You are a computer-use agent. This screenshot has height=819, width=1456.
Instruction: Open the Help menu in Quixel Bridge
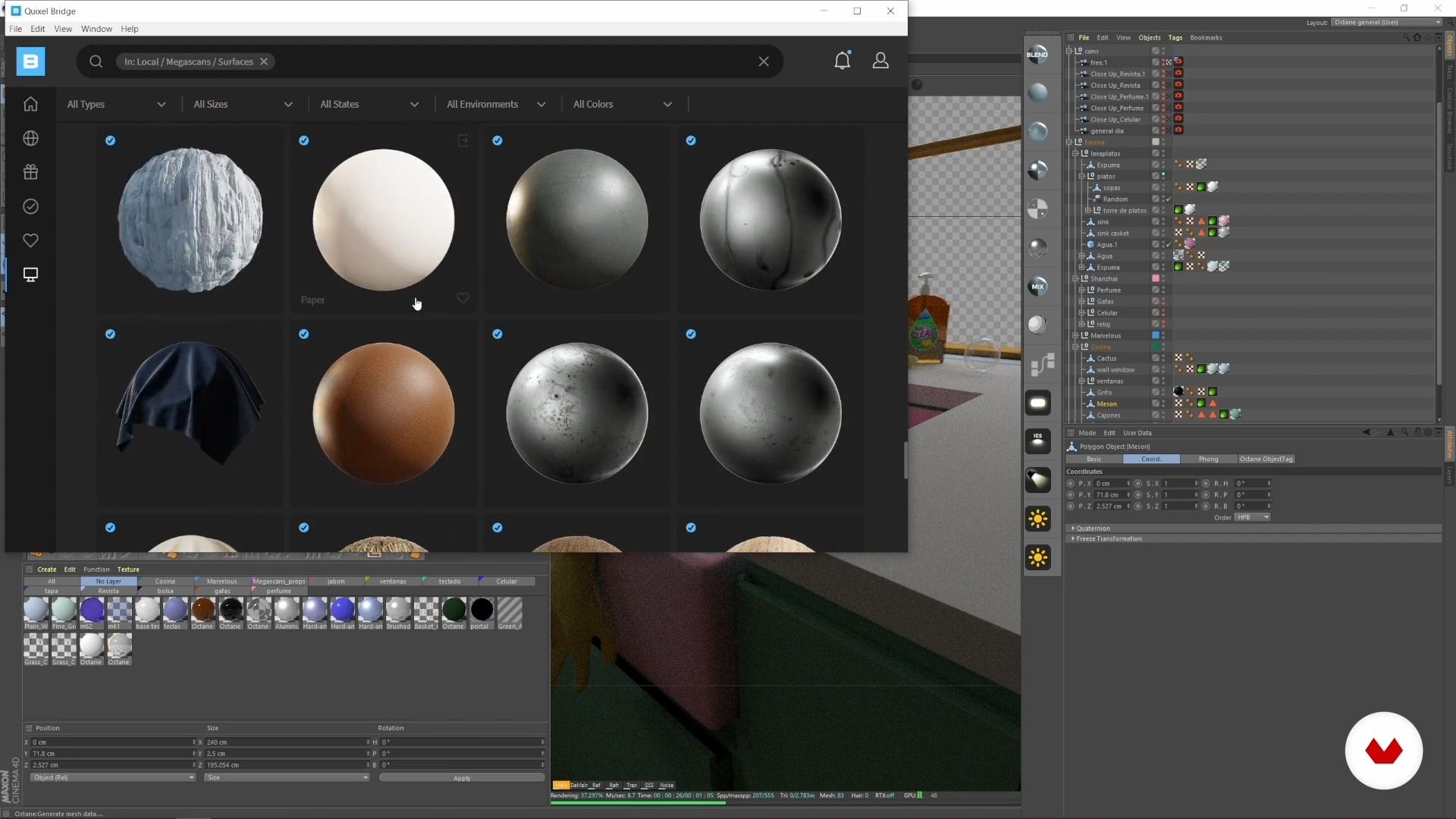pos(130,29)
